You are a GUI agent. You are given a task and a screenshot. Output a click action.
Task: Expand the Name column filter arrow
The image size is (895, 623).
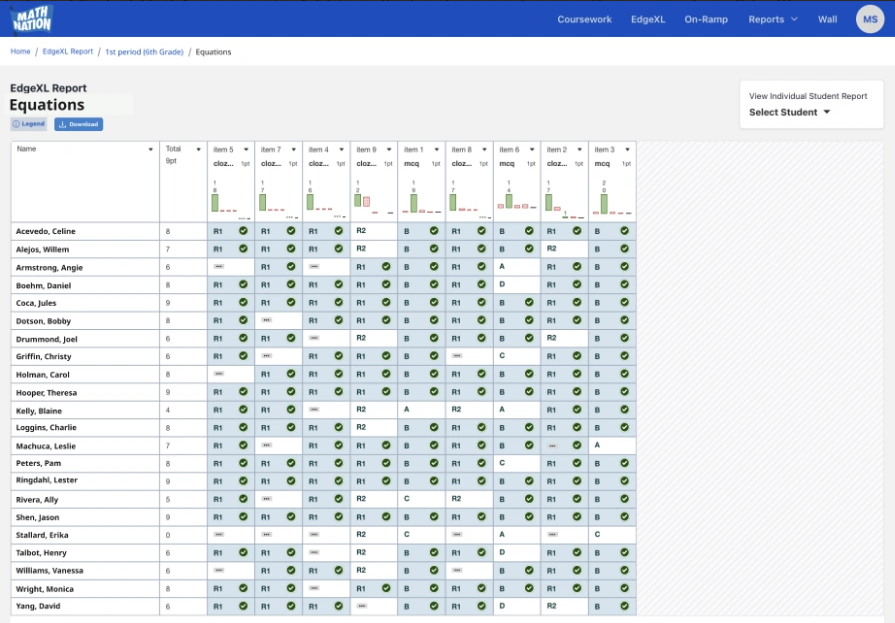[150, 149]
